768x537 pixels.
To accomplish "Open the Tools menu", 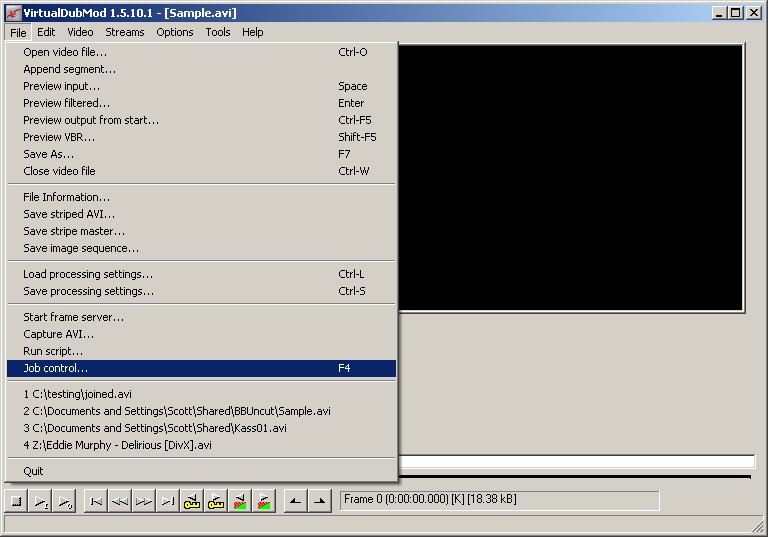I will point(218,32).
